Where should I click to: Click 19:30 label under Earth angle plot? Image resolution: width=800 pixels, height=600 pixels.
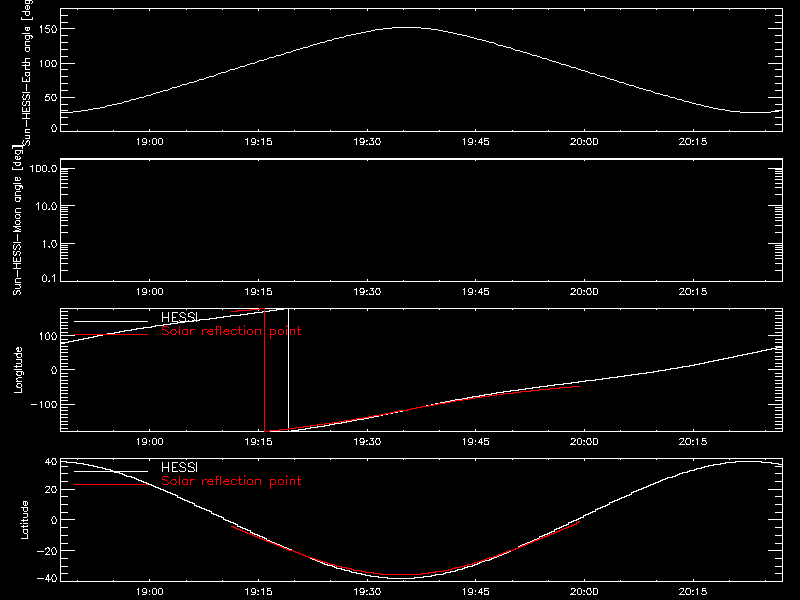click(367, 142)
